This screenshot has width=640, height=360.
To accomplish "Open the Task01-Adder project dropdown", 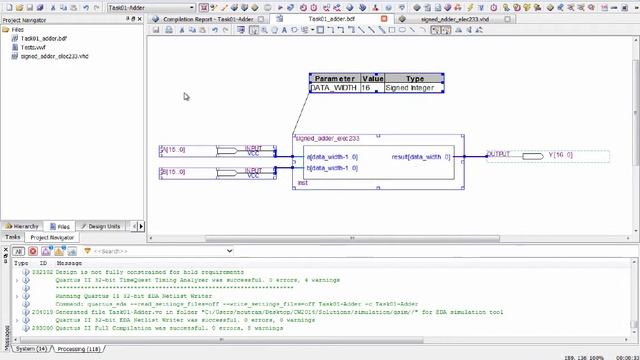I will tap(151, 7).
